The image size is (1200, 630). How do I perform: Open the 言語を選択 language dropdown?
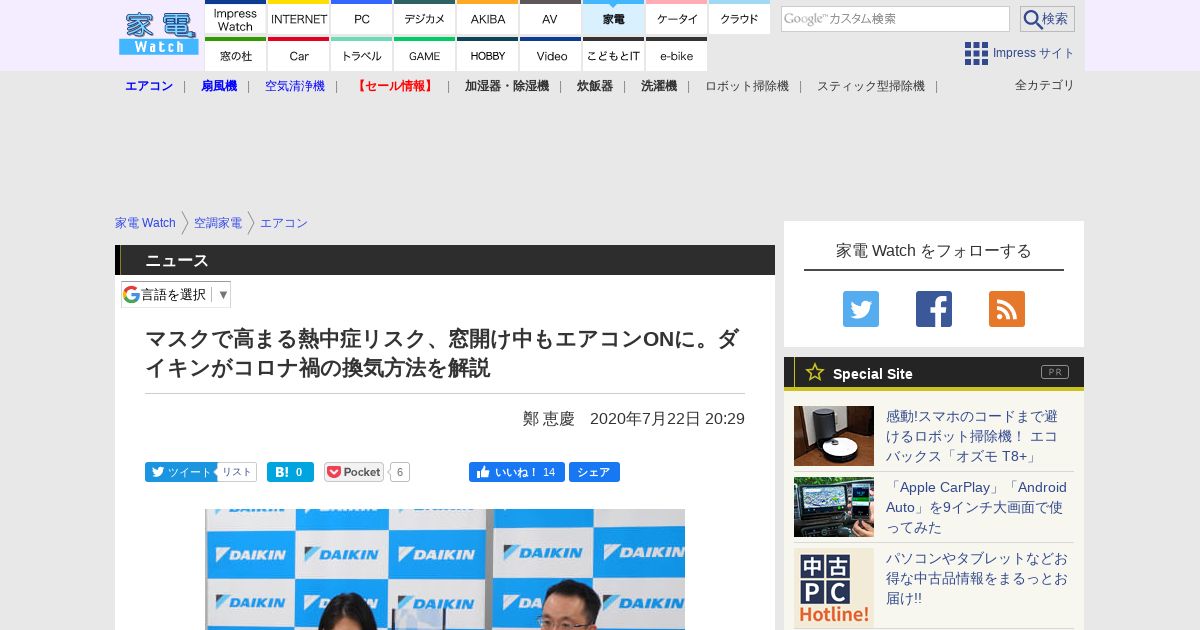(x=176, y=294)
